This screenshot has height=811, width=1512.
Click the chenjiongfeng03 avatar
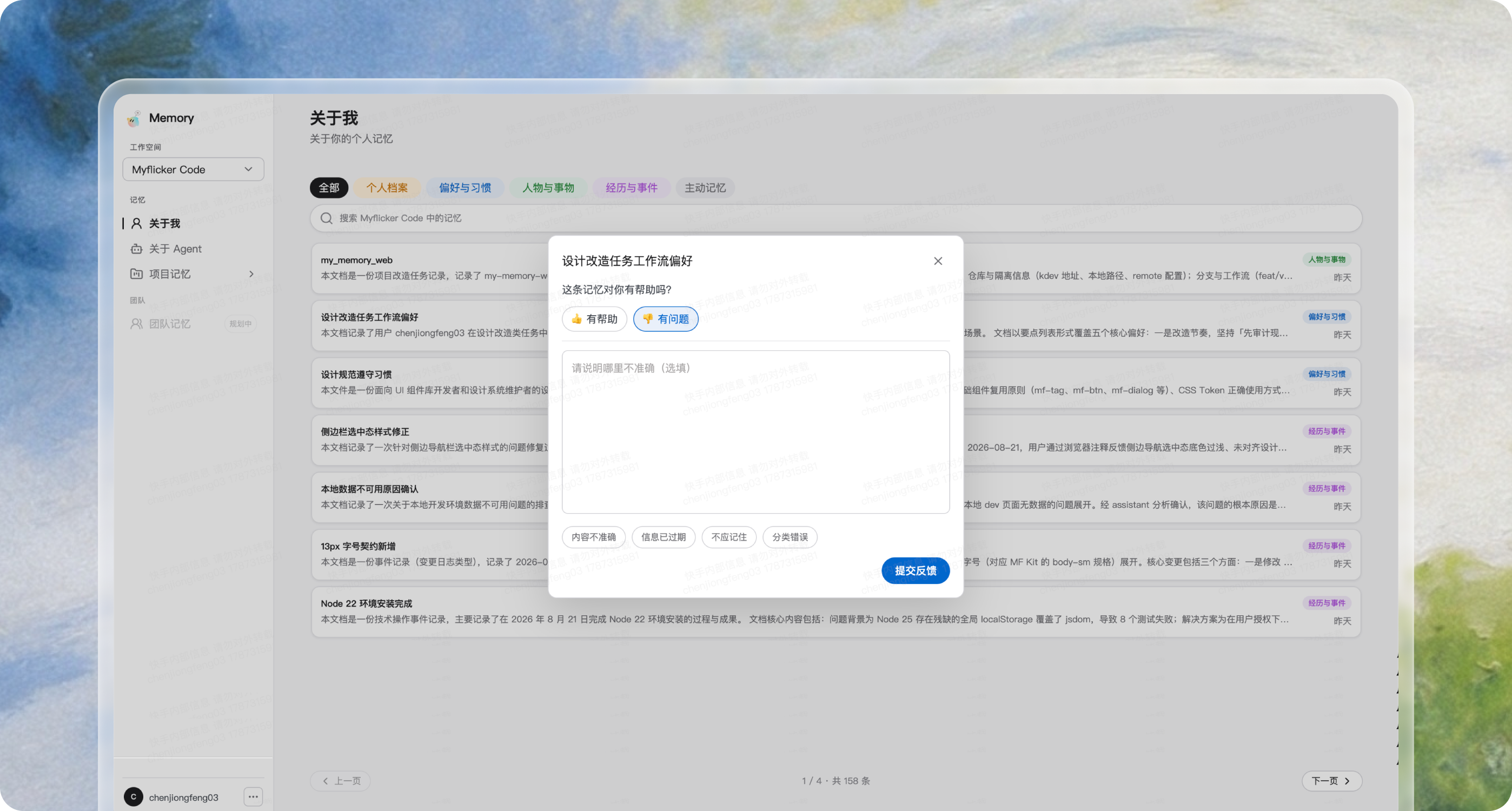click(133, 796)
